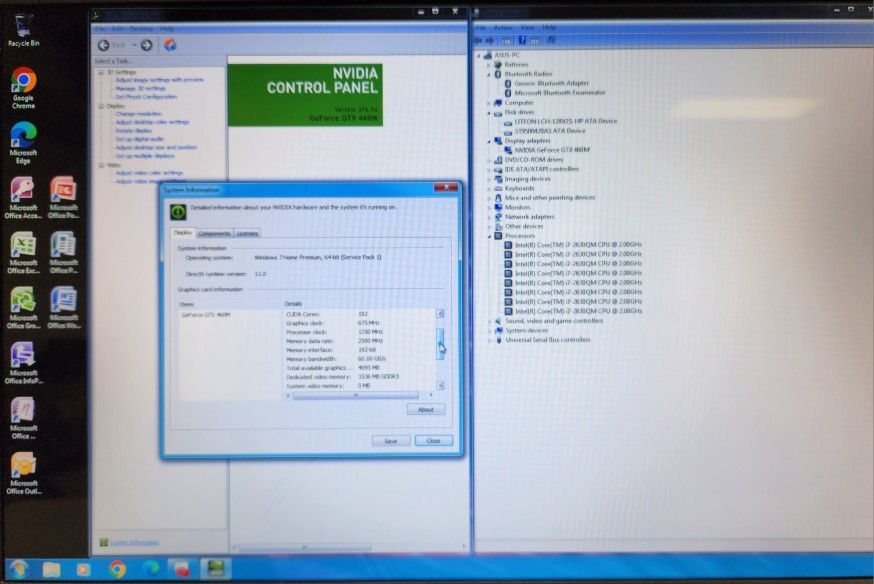Launch Microsoft Edge from the desktop
The width and height of the screenshot is (874, 584).
(23, 141)
